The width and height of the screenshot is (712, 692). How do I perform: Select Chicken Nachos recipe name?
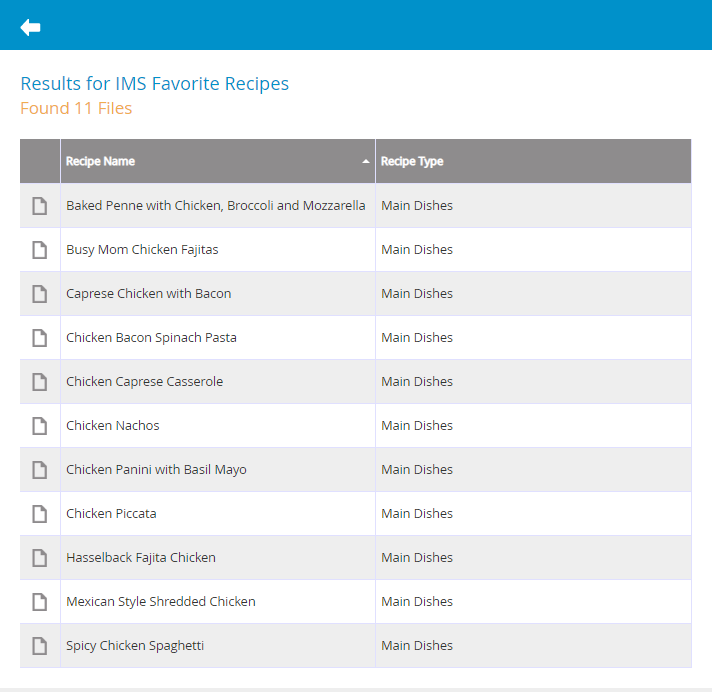[x=113, y=426]
